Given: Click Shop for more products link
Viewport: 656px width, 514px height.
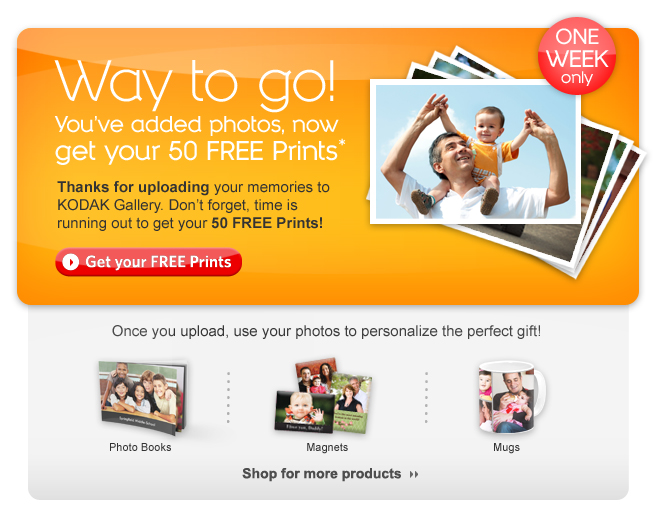Looking at the screenshot, I should 321,473.
